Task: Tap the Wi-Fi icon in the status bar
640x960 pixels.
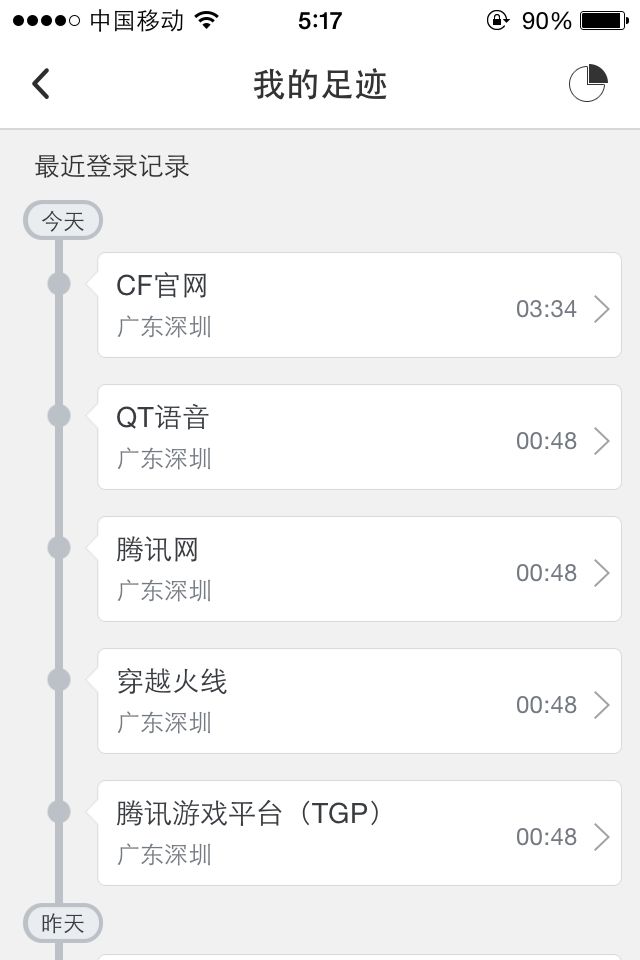Action: click(206, 21)
